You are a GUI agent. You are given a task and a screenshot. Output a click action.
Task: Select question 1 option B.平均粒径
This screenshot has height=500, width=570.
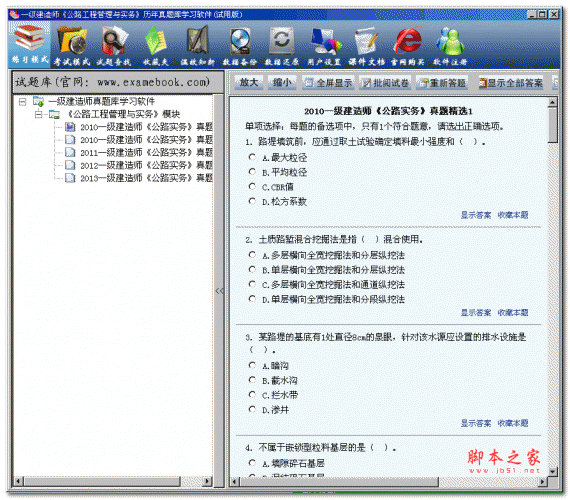252,172
